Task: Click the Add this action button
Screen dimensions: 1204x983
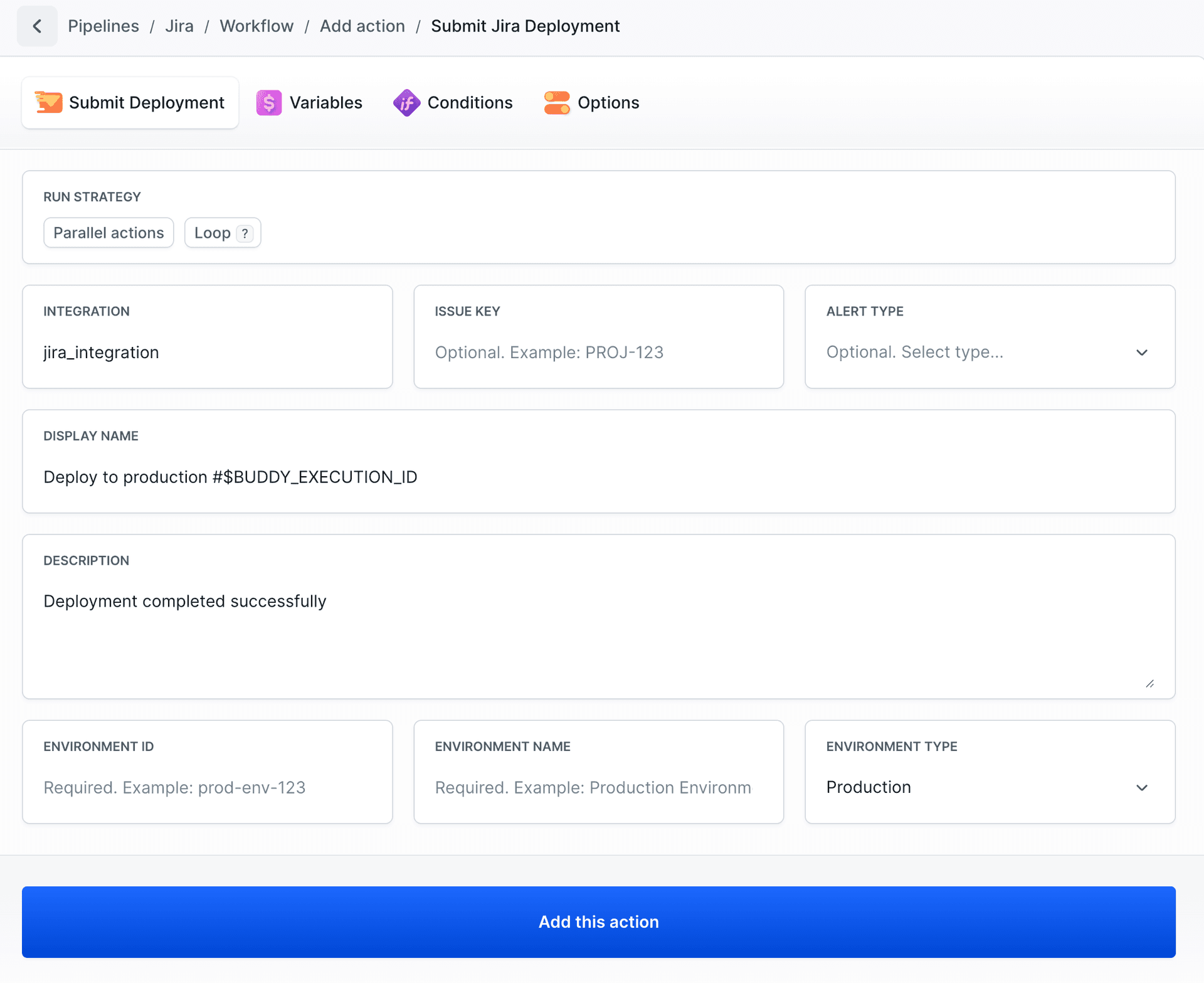Action: (x=599, y=922)
